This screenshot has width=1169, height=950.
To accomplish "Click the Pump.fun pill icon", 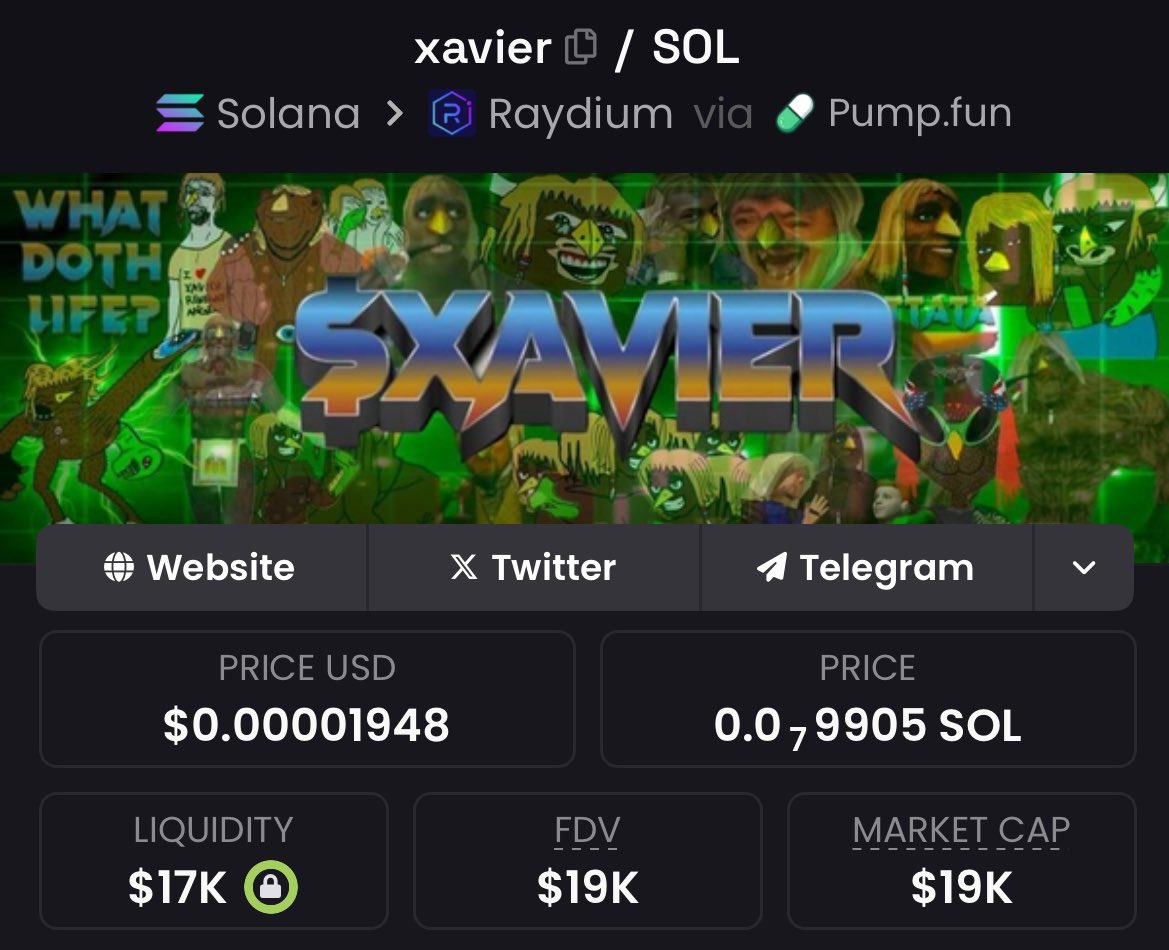I will (x=794, y=113).
